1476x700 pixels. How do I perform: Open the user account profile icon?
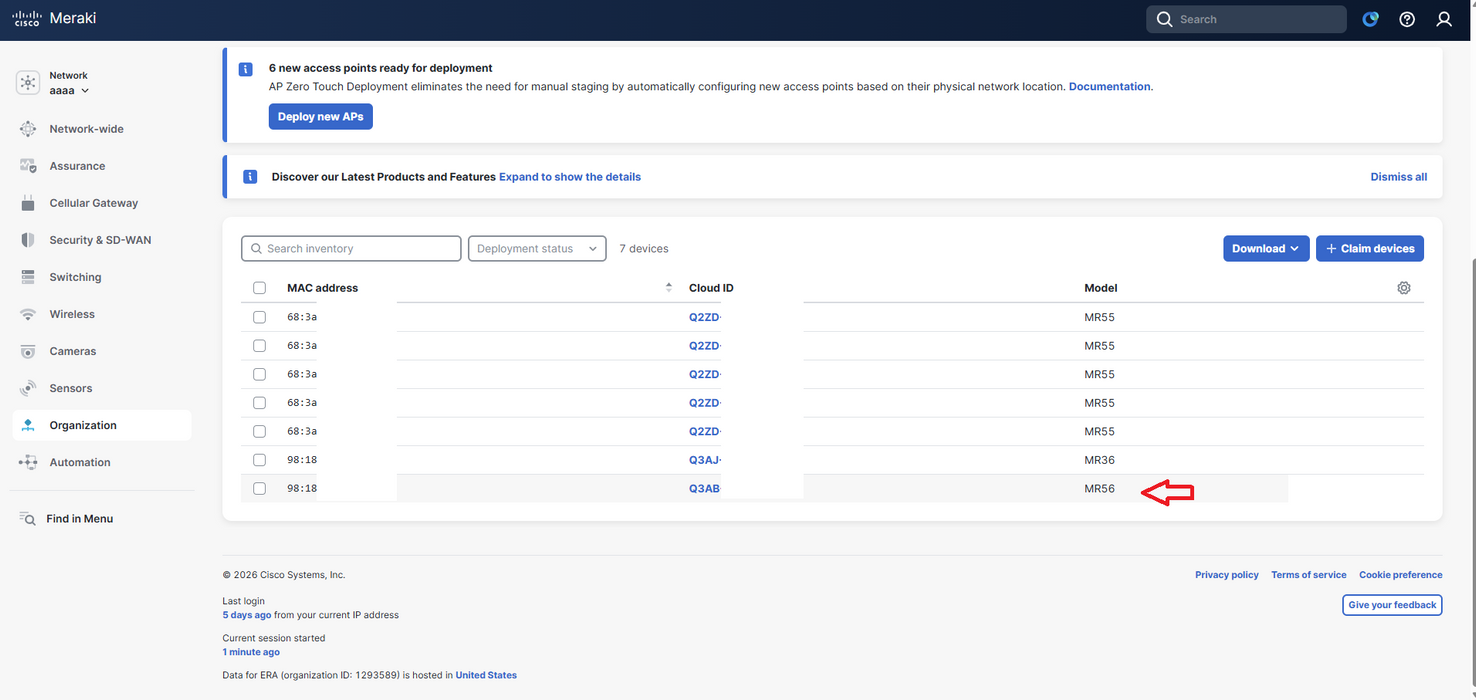click(x=1444, y=19)
